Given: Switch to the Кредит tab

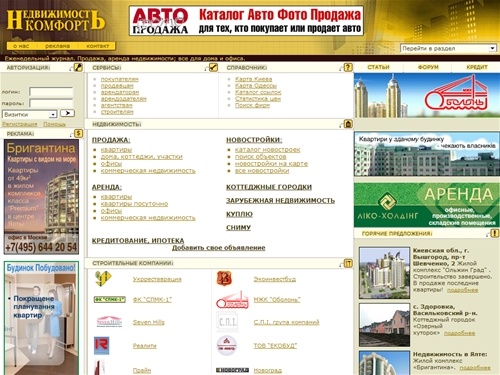Looking at the screenshot, I should coord(477,67).
